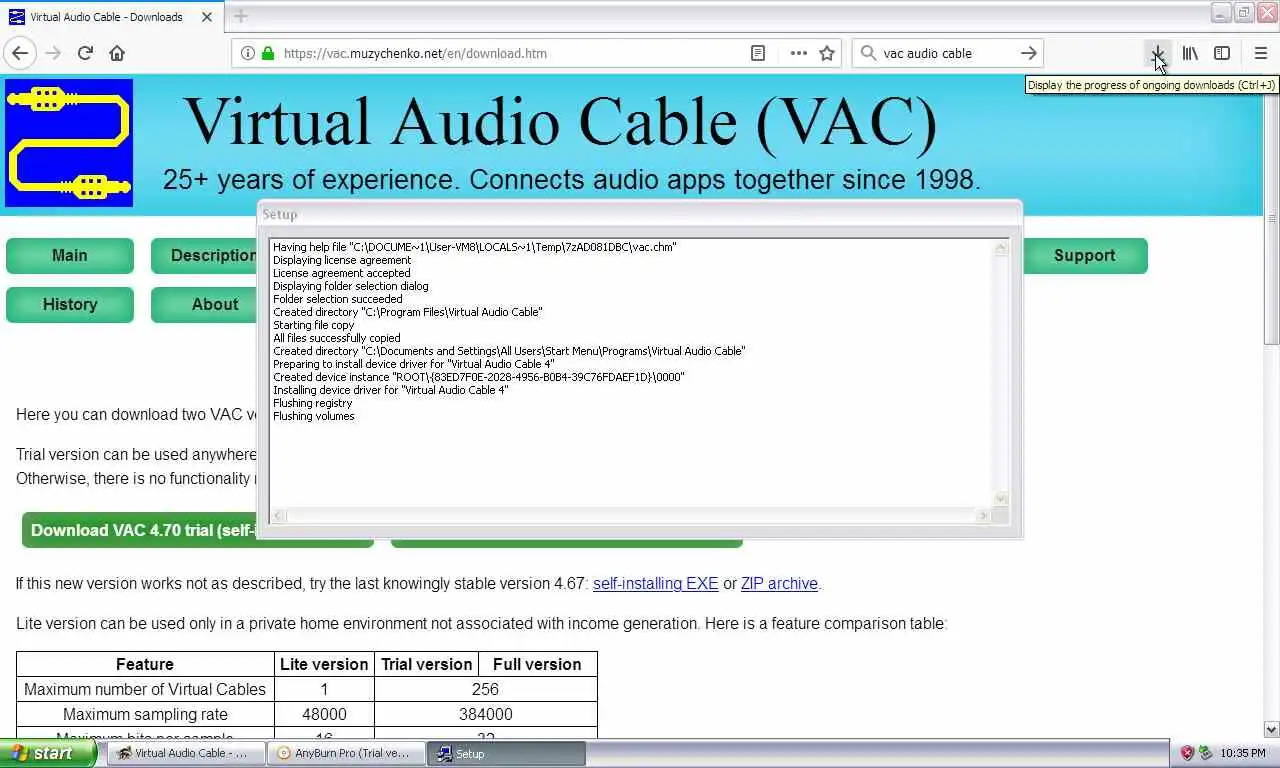
Task: Open the Firefox hamburger menu
Action: click(x=1260, y=53)
